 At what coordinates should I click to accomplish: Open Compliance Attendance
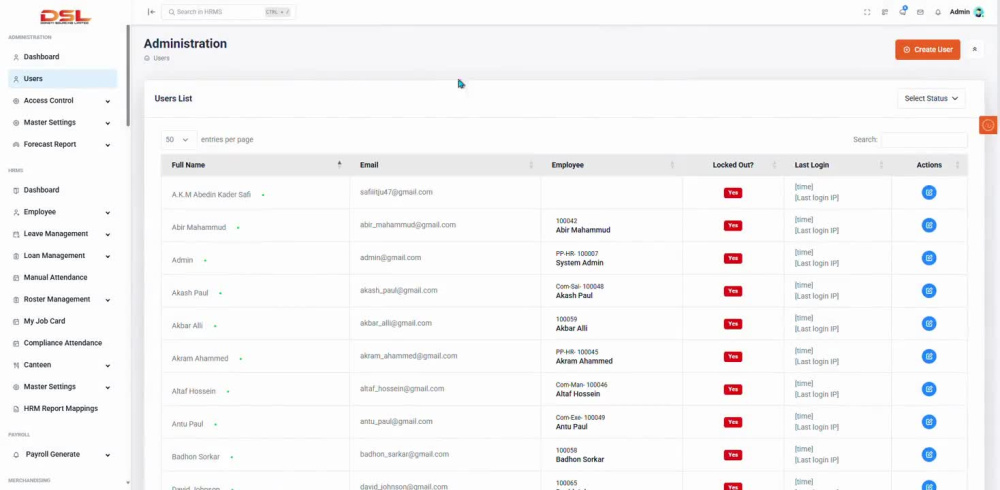(x=62, y=343)
